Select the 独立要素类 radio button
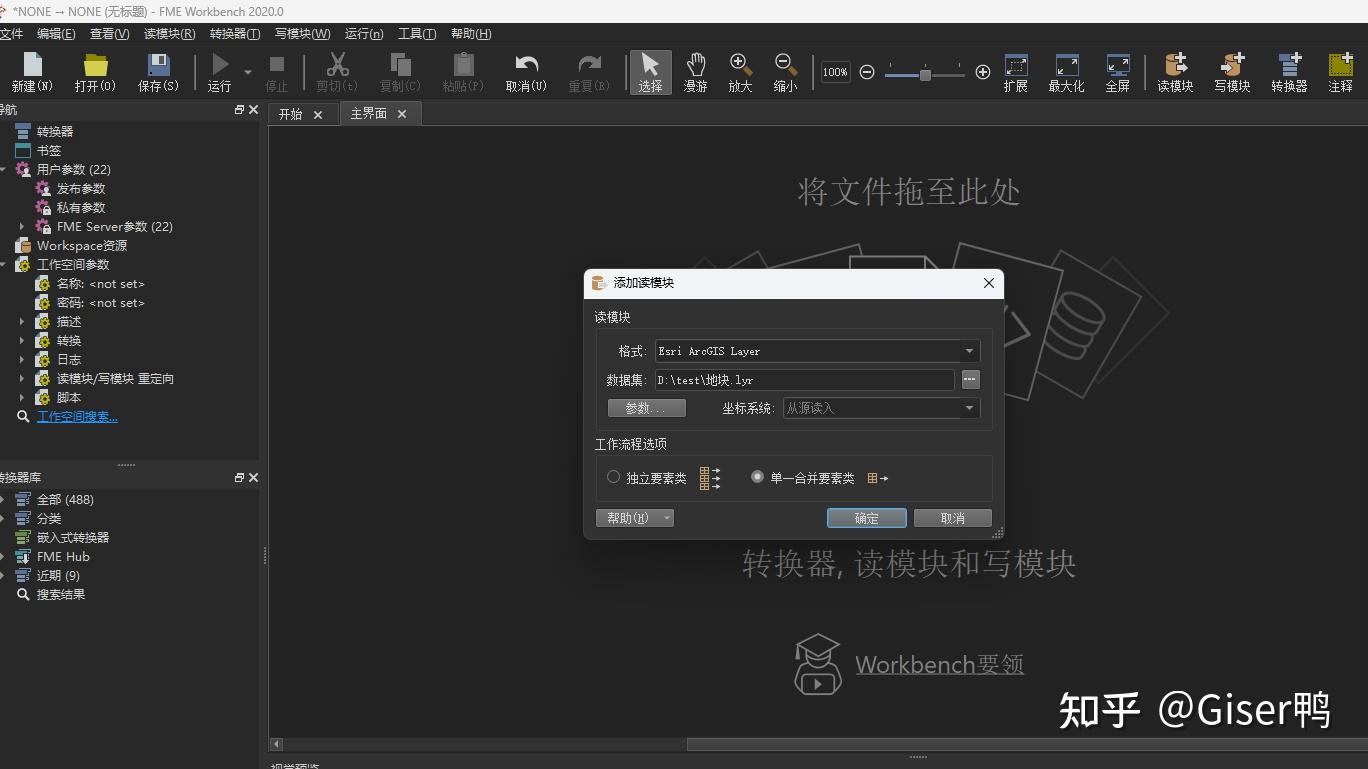The height and width of the screenshot is (769, 1368). 613,477
